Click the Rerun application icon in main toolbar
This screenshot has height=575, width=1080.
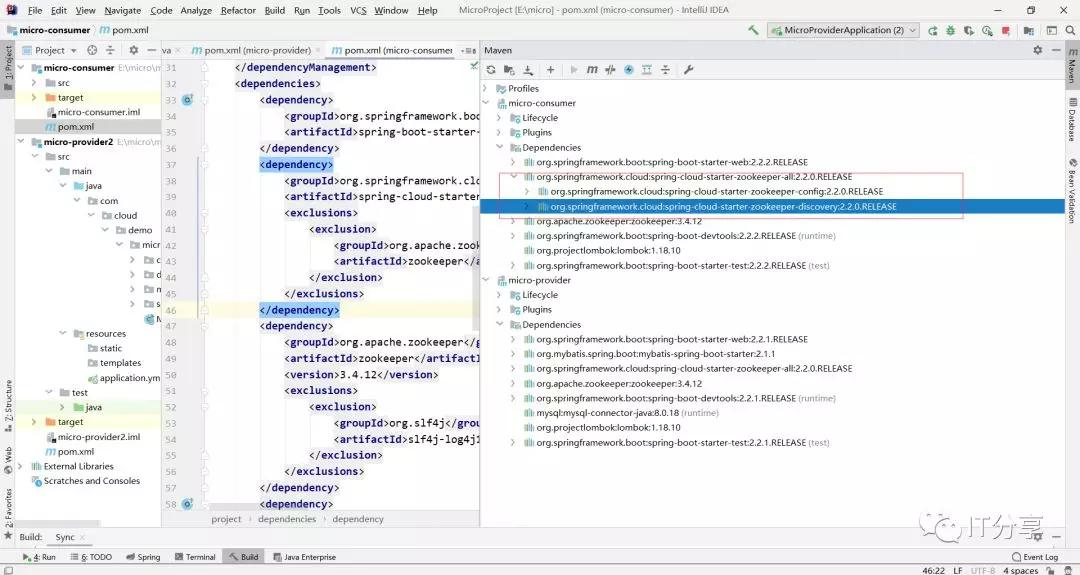click(x=932, y=30)
